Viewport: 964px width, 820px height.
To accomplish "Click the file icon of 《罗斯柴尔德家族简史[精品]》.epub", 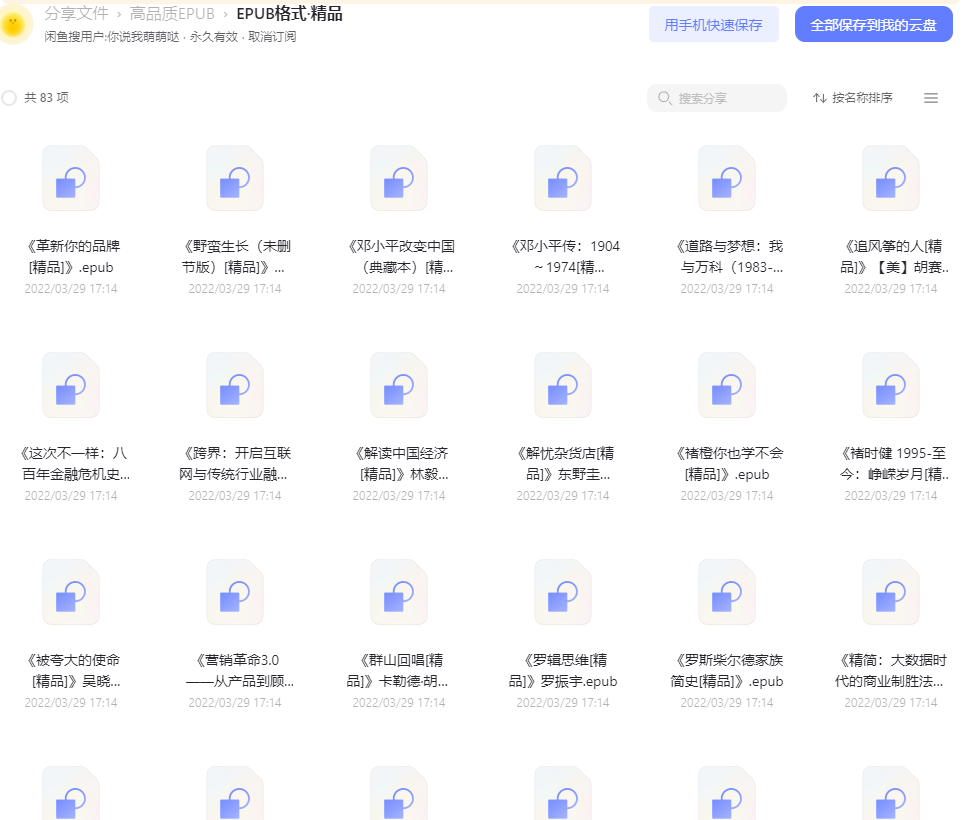I will (x=727, y=593).
